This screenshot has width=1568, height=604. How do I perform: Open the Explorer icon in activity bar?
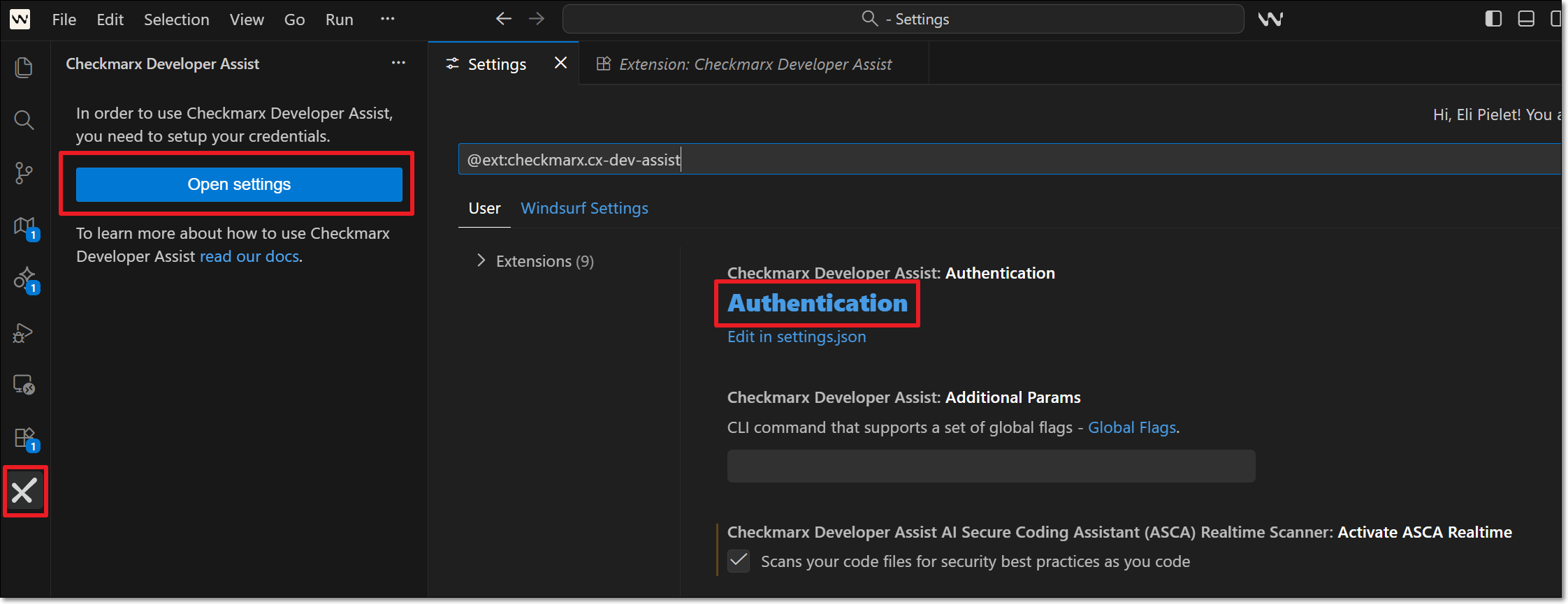[24, 67]
